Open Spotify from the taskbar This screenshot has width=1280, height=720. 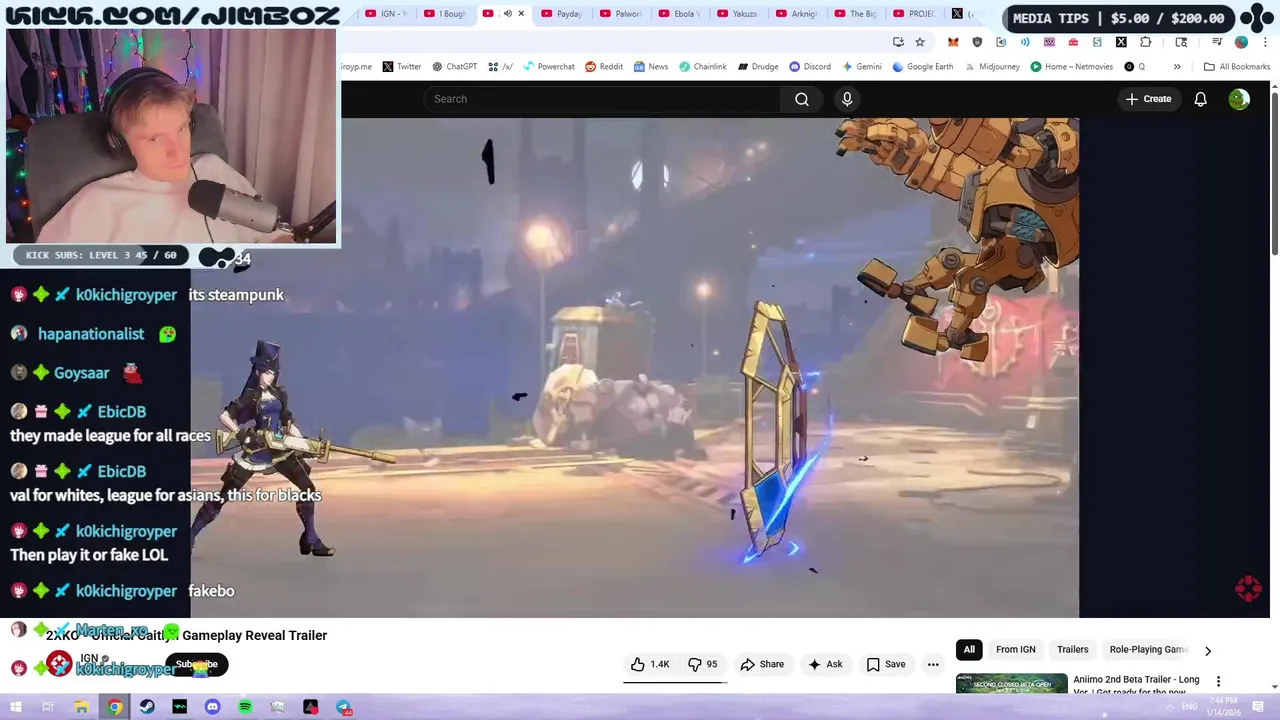[x=245, y=707]
